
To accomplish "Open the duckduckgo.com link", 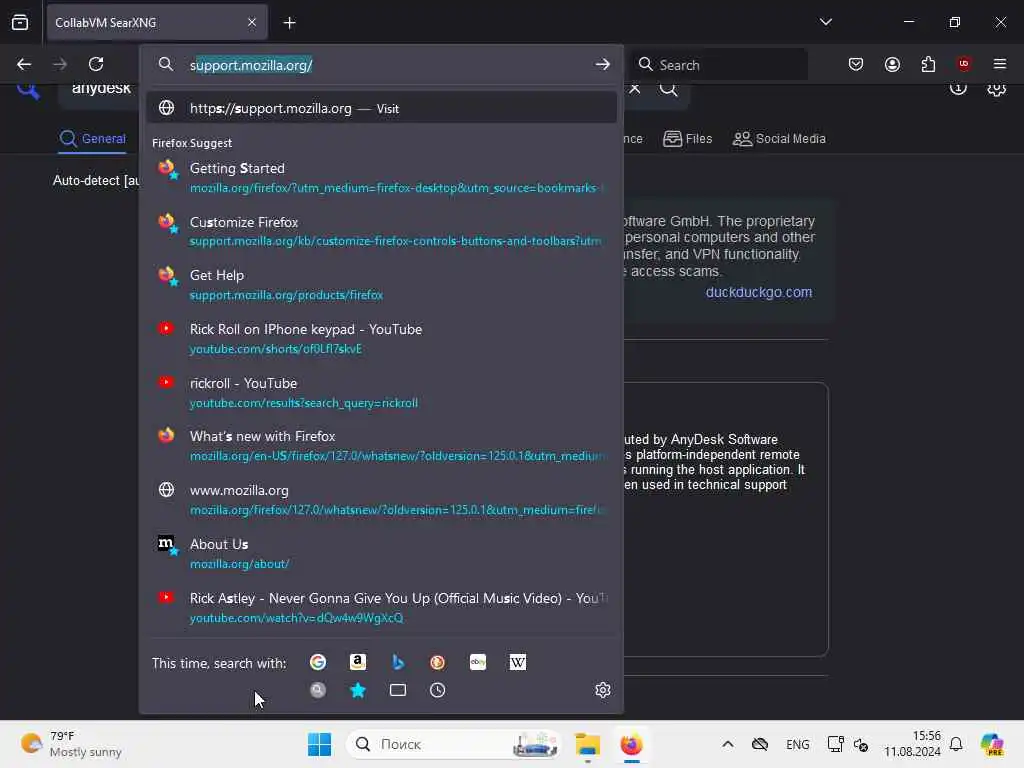I will pos(759,292).
